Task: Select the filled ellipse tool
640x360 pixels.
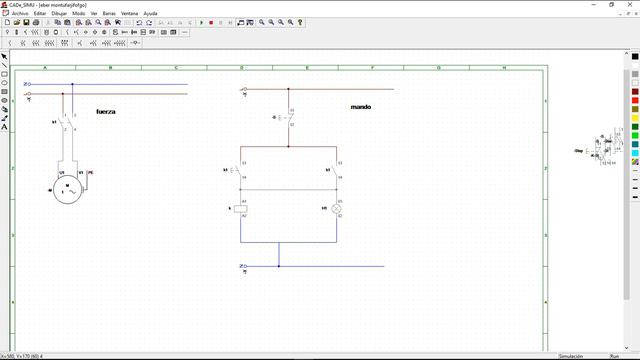Action: [x=4, y=100]
